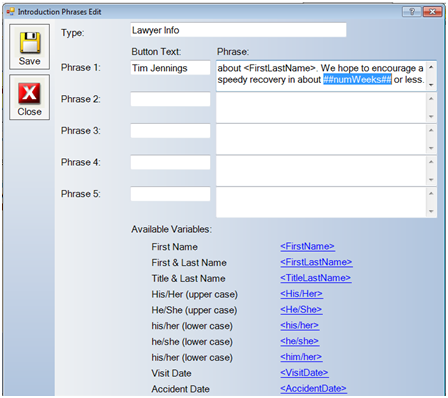Click scroll down arrow of Phrase 5 box
Screen dimensions: 448x398
431,211
